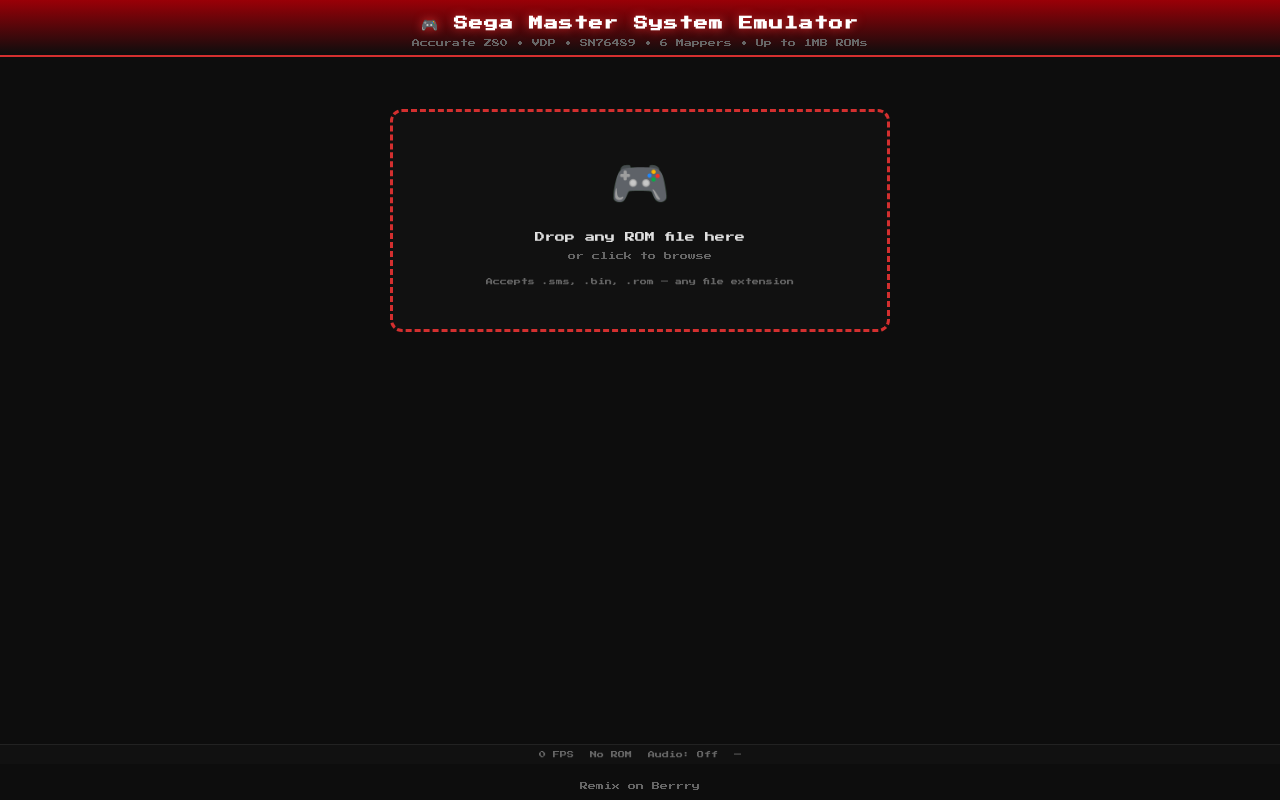Click the 'No ROM' status entry
The image size is (1280, 800).
point(611,755)
